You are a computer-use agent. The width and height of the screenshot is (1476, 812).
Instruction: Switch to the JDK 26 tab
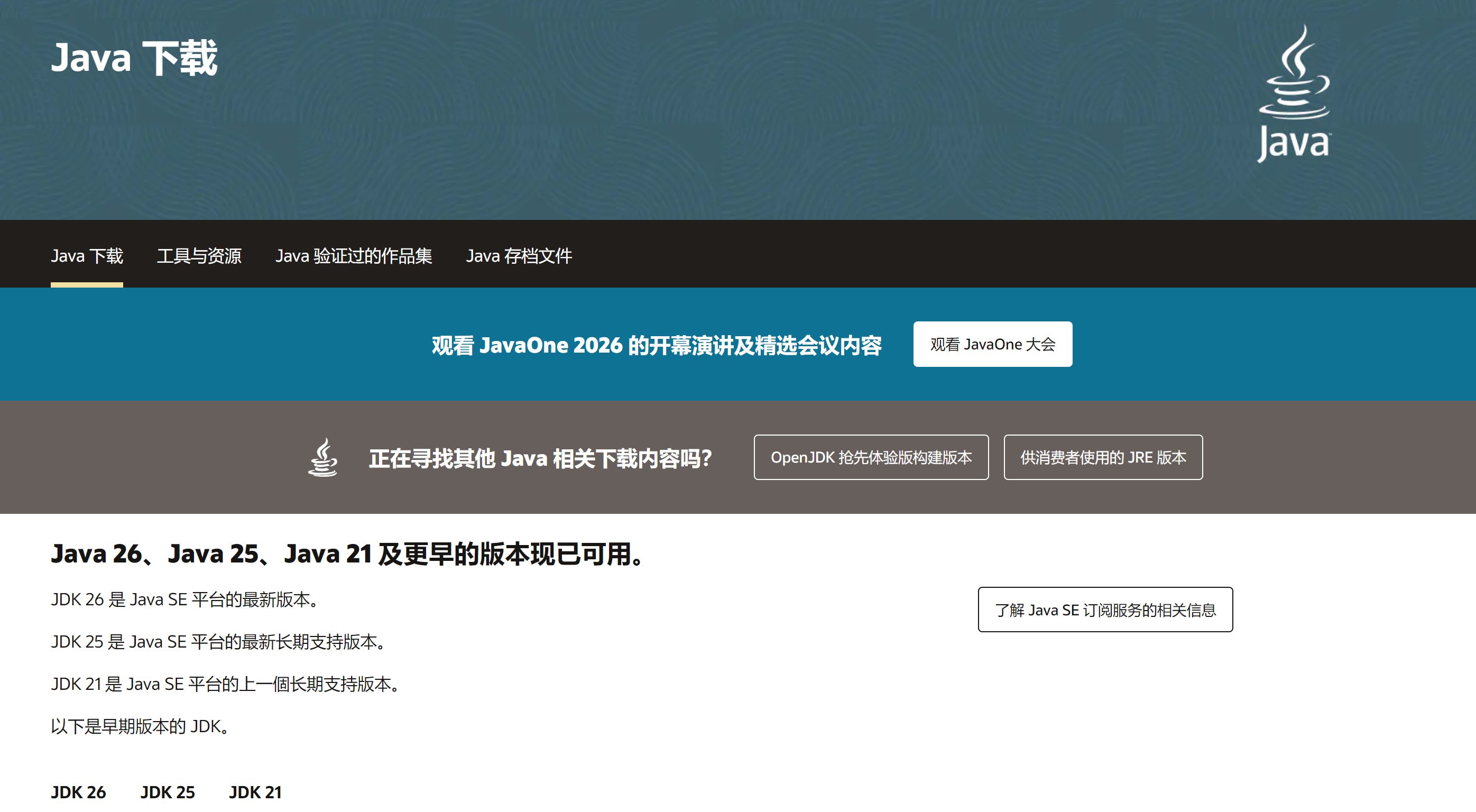tap(78, 792)
